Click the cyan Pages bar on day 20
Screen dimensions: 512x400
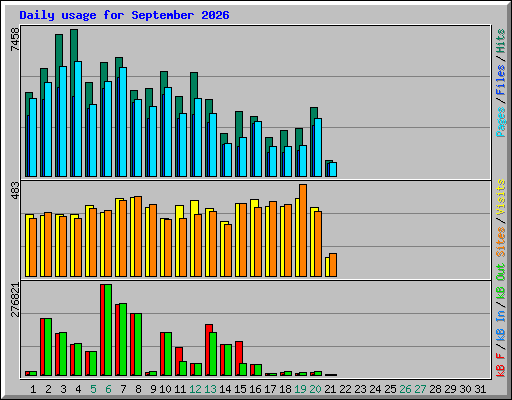tap(318, 147)
